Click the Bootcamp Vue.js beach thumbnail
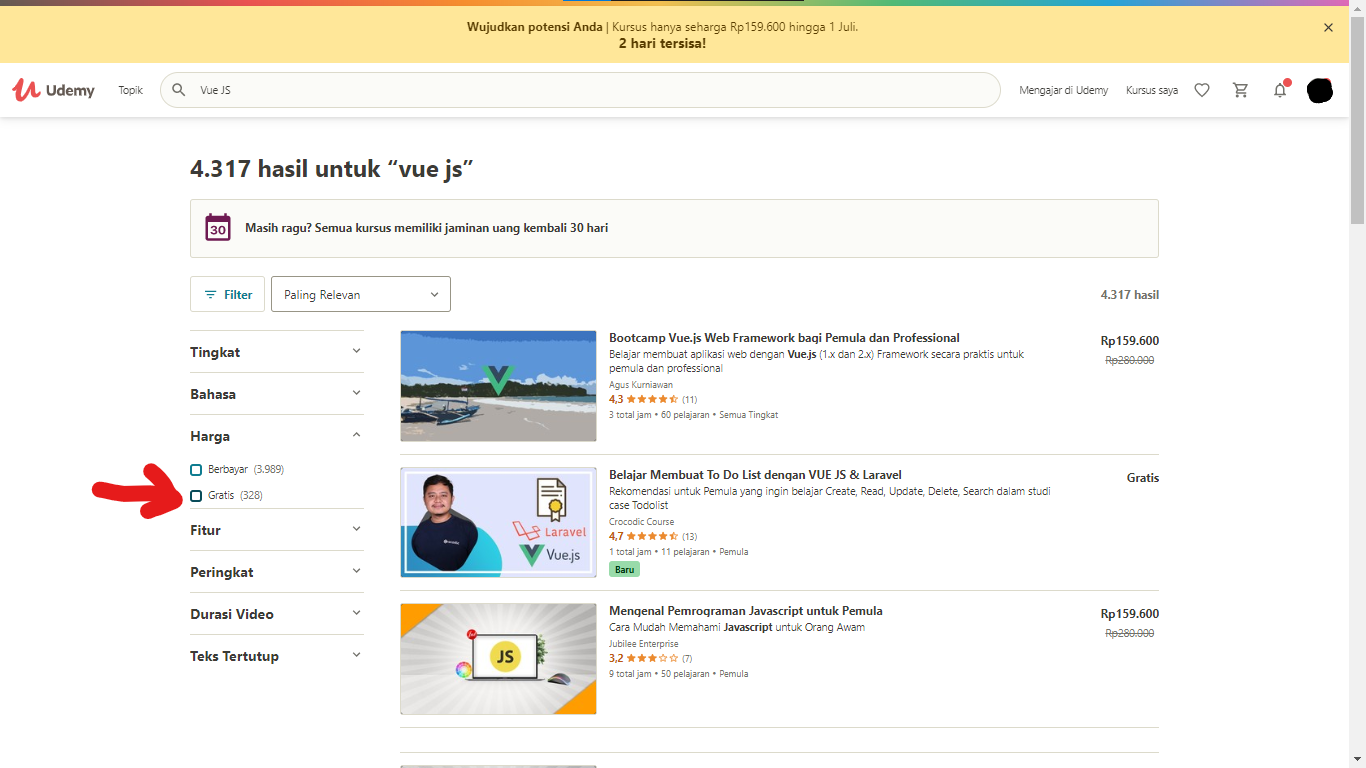1366x768 pixels. pyautogui.click(x=498, y=386)
